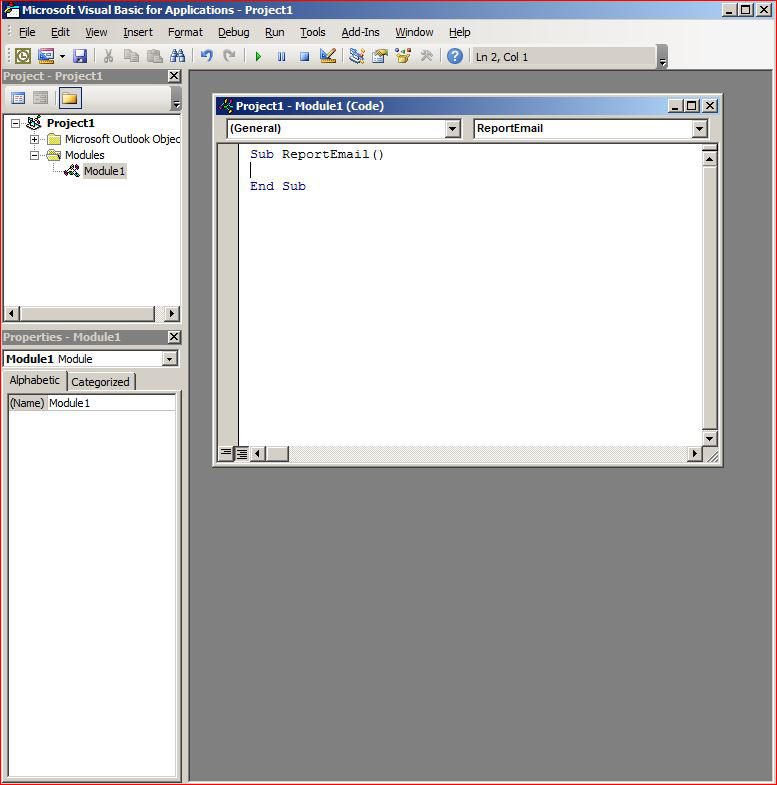Click the Redo arrow icon
Viewport: 777px width, 785px height.
pos(229,56)
